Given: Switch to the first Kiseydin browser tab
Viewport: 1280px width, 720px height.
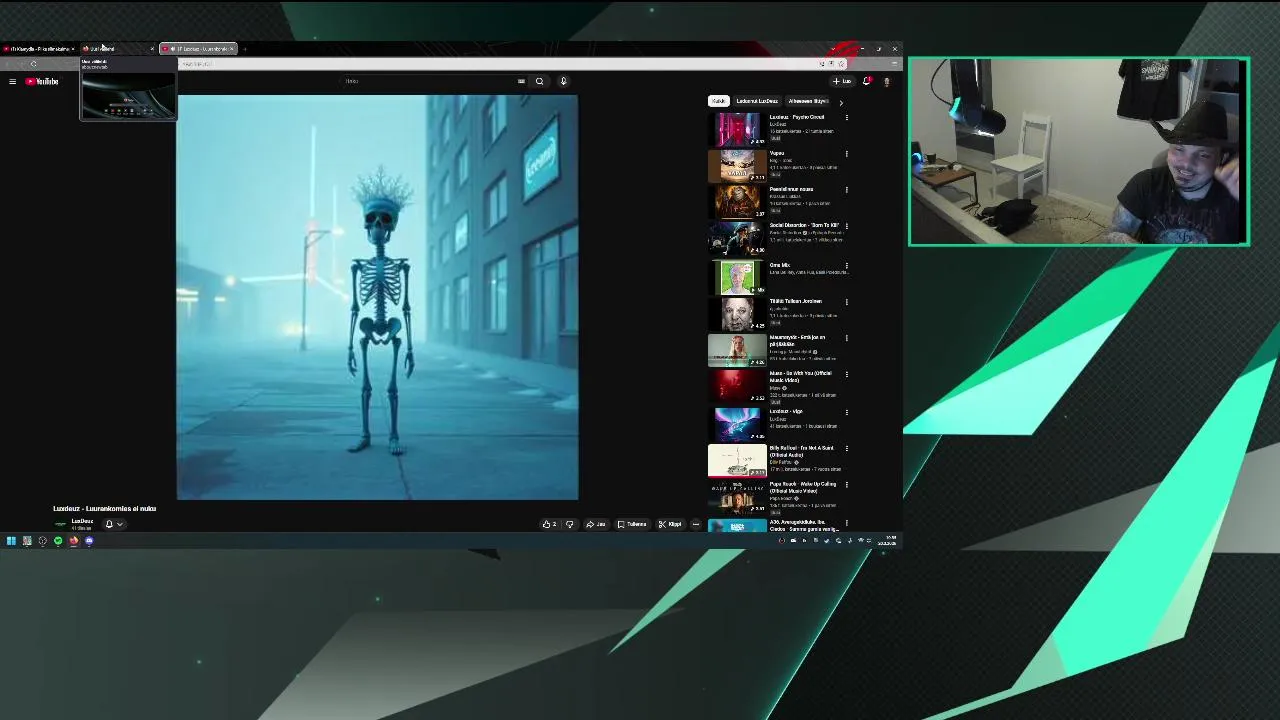Looking at the screenshot, I should pyautogui.click(x=39, y=48).
